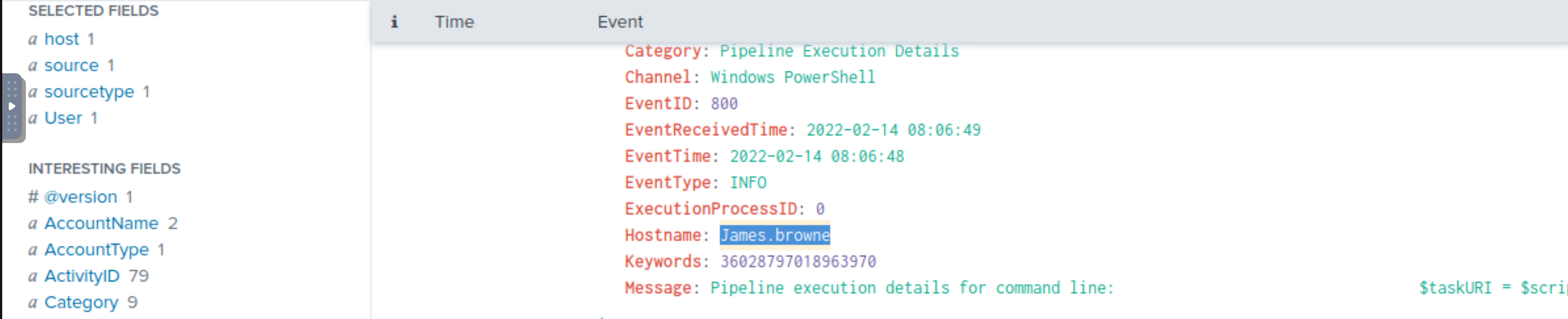The width and height of the screenshot is (1568, 319).
Task: Click the Keywords field key
Action: (x=663, y=262)
